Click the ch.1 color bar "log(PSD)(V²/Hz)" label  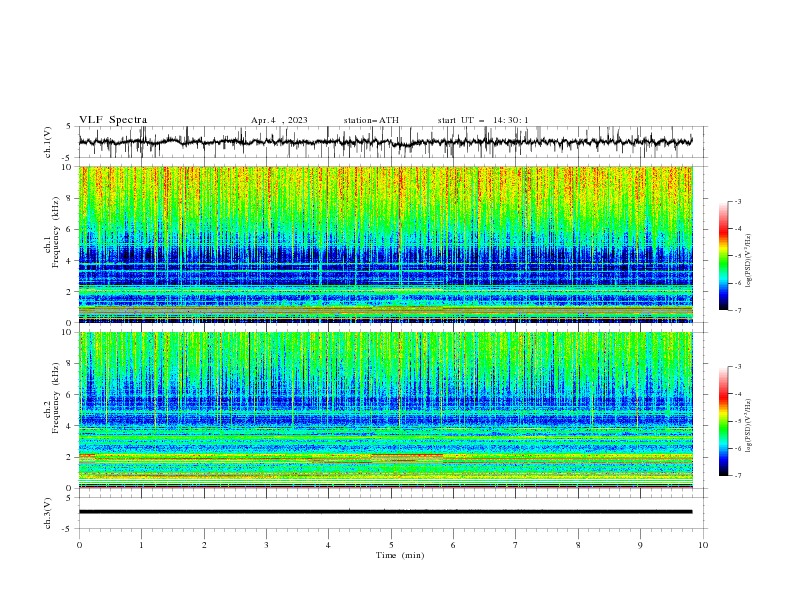[x=749, y=261]
